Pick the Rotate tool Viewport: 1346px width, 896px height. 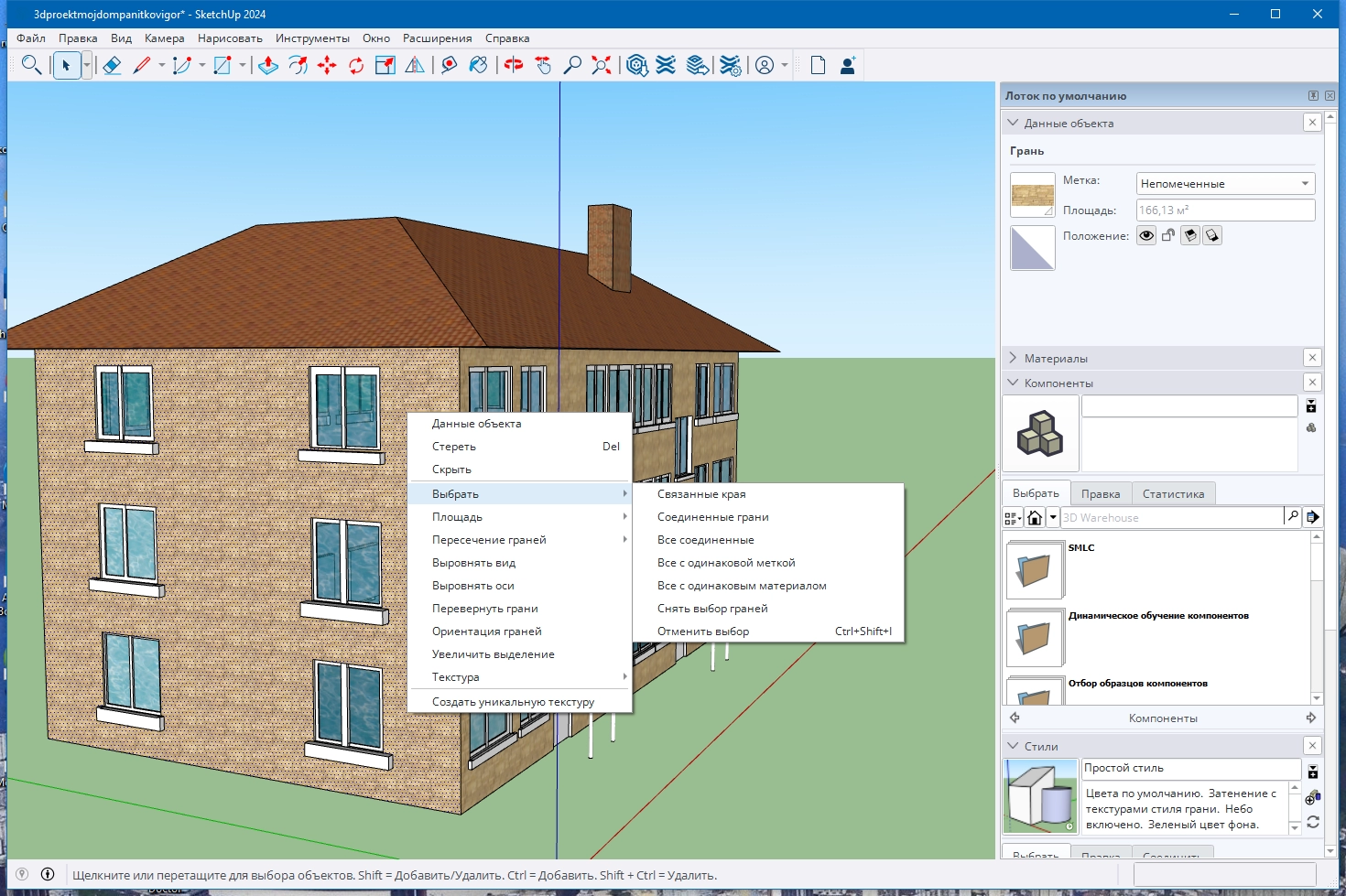(356, 65)
